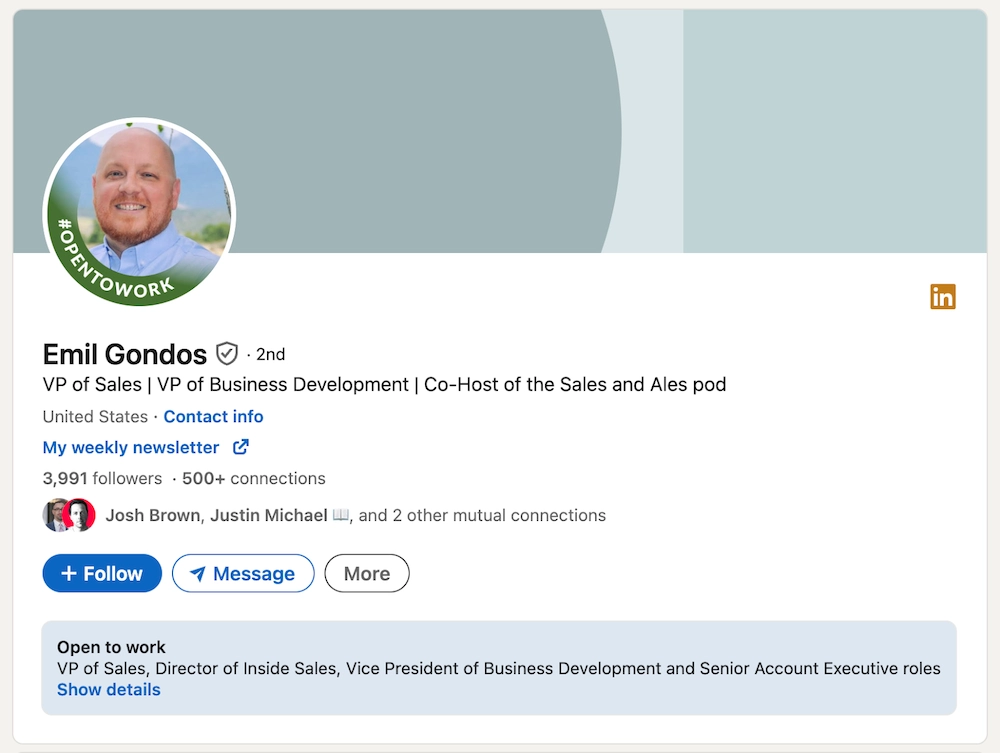Click the plus icon on Follow button
This screenshot has width=1000, height=753.
pyautogui.click(x=70, y=573)
